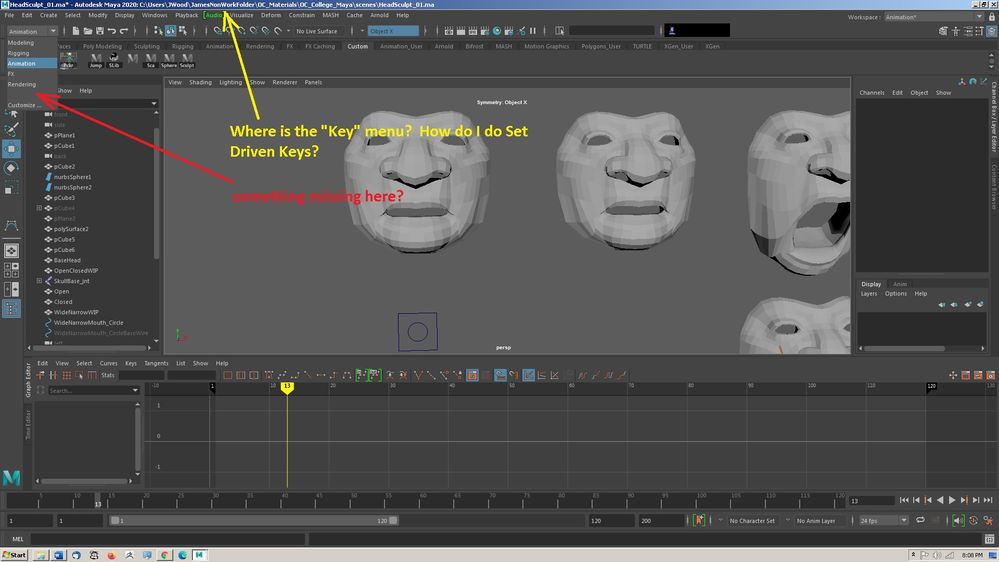Image resolution: width=999 pixels, height=562 pixels.
Task: Click the Windows Start button
Action: (x=15, y=555)
